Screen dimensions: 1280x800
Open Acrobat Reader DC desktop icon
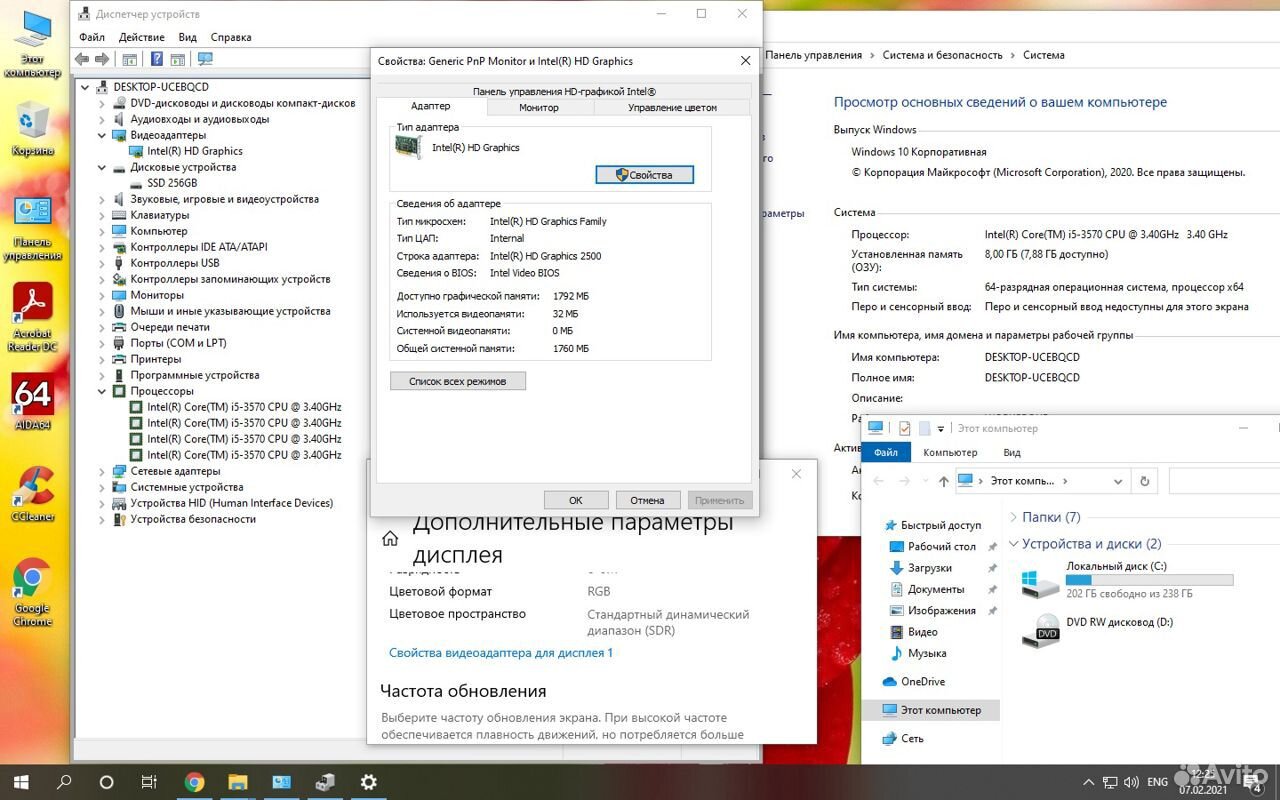click(33, 317)
